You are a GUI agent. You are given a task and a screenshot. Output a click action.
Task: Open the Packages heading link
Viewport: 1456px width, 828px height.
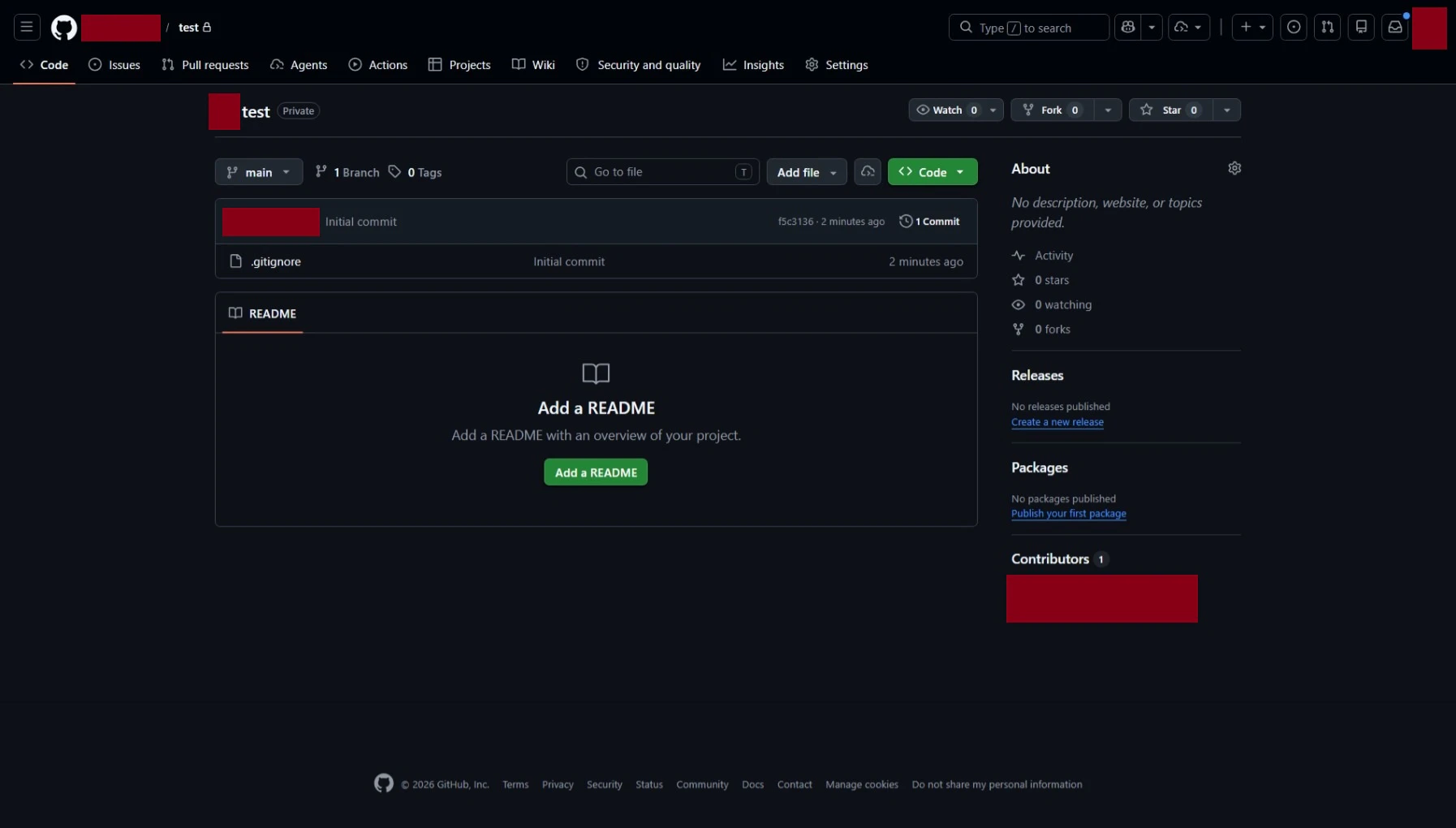point(1040,468)
